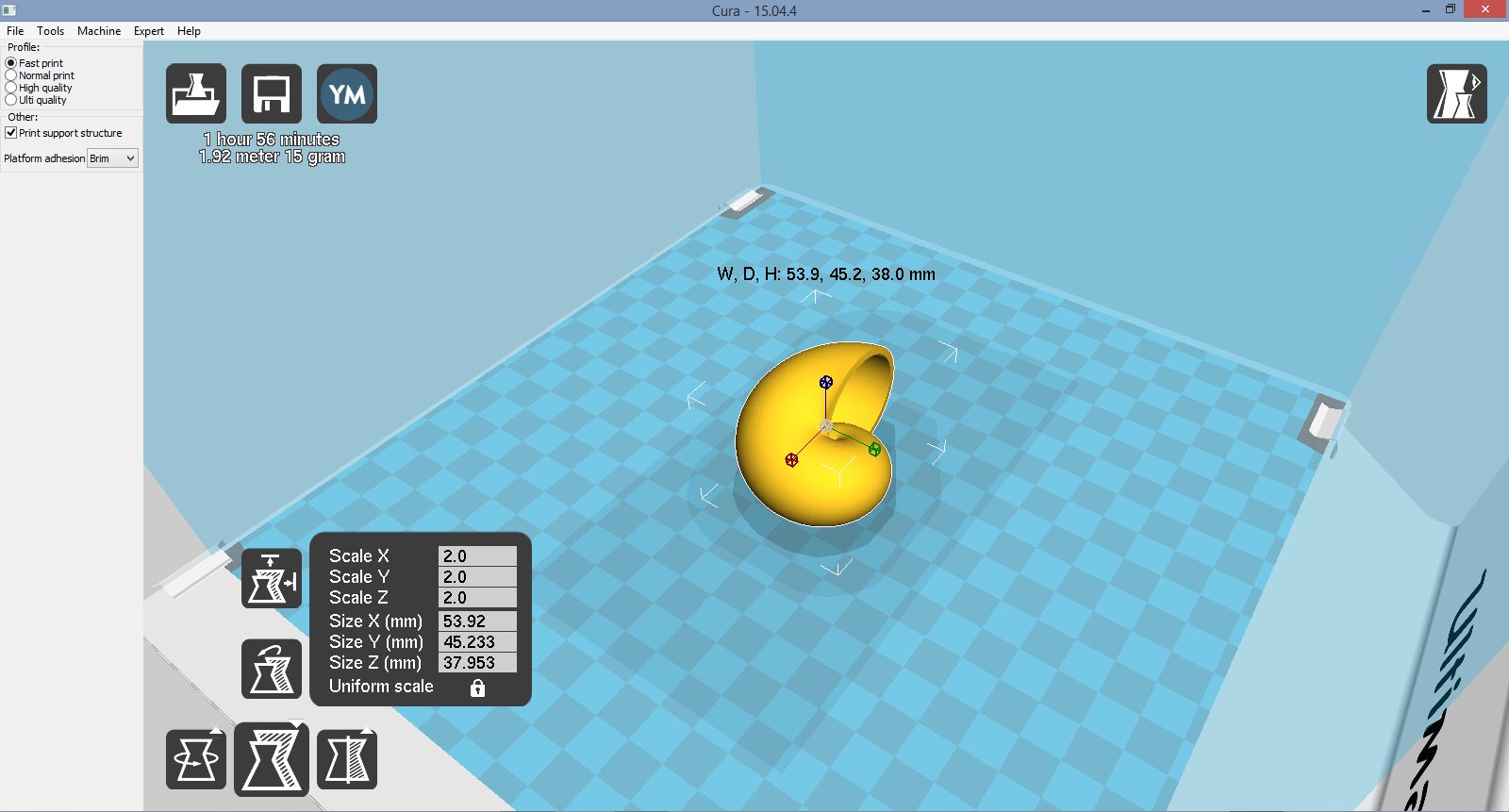Click the red X-axis scale handle

click(x=791, y=460)
